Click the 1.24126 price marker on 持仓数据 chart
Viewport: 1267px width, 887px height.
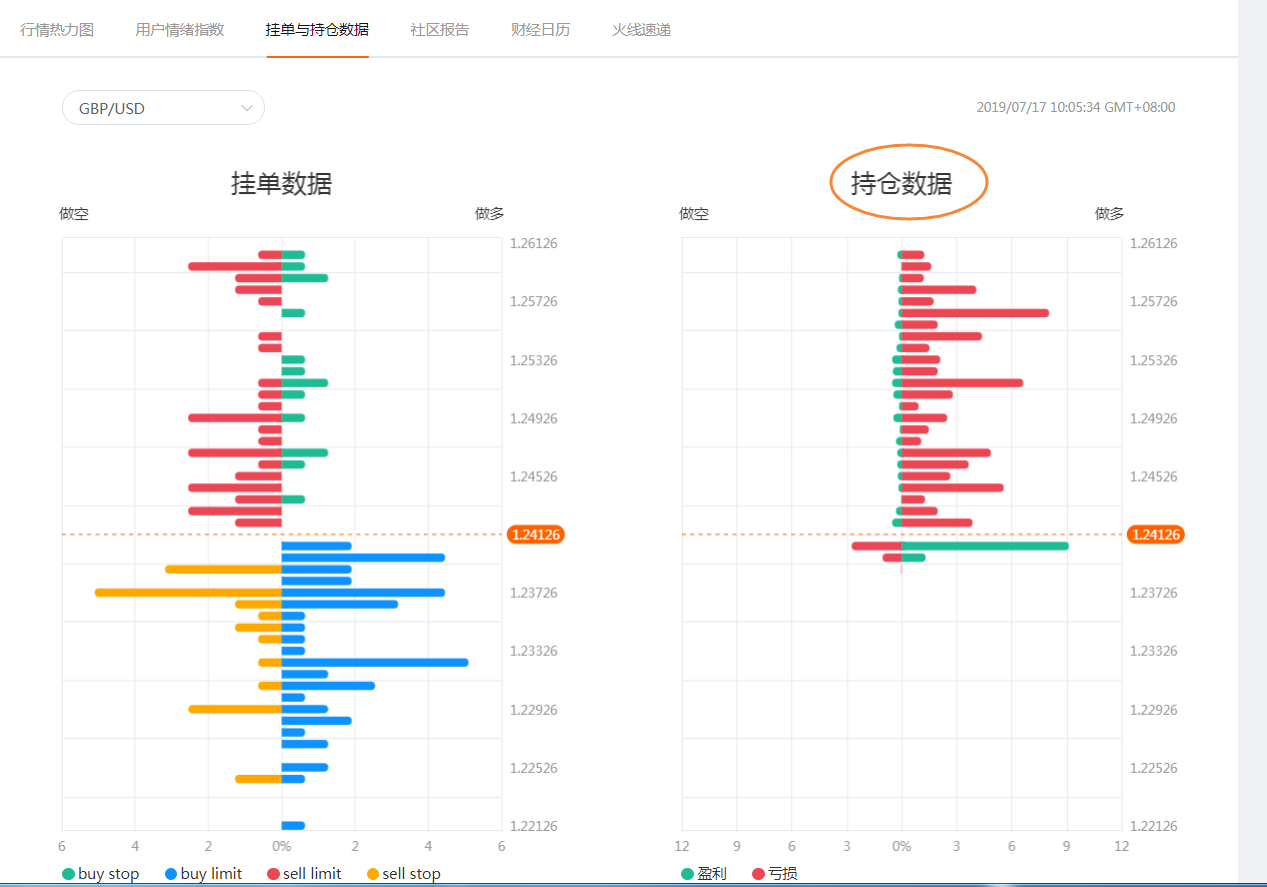1156,535
